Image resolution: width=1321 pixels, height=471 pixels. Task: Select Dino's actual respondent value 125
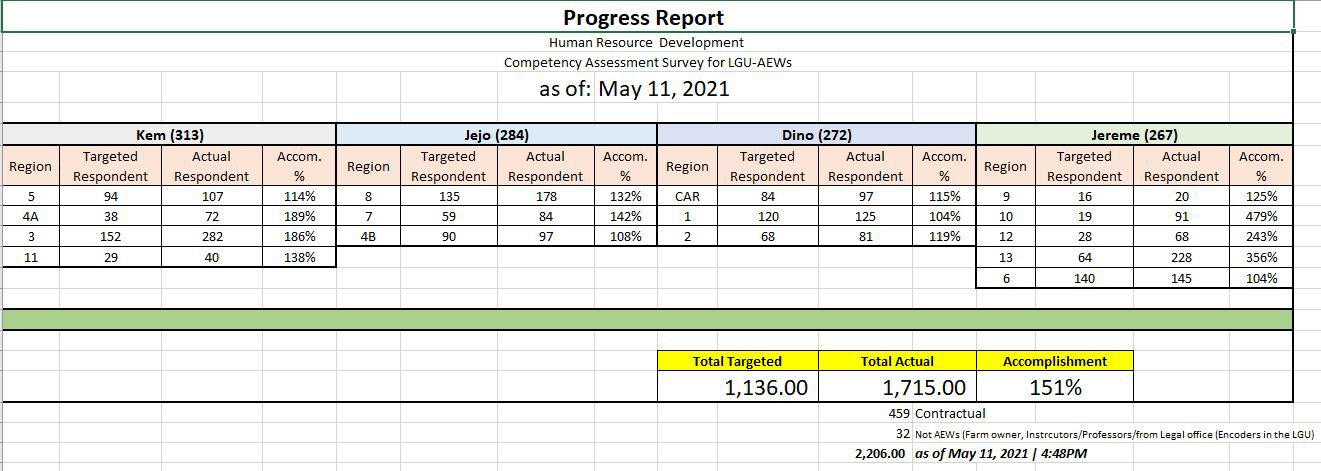point(865,216)
